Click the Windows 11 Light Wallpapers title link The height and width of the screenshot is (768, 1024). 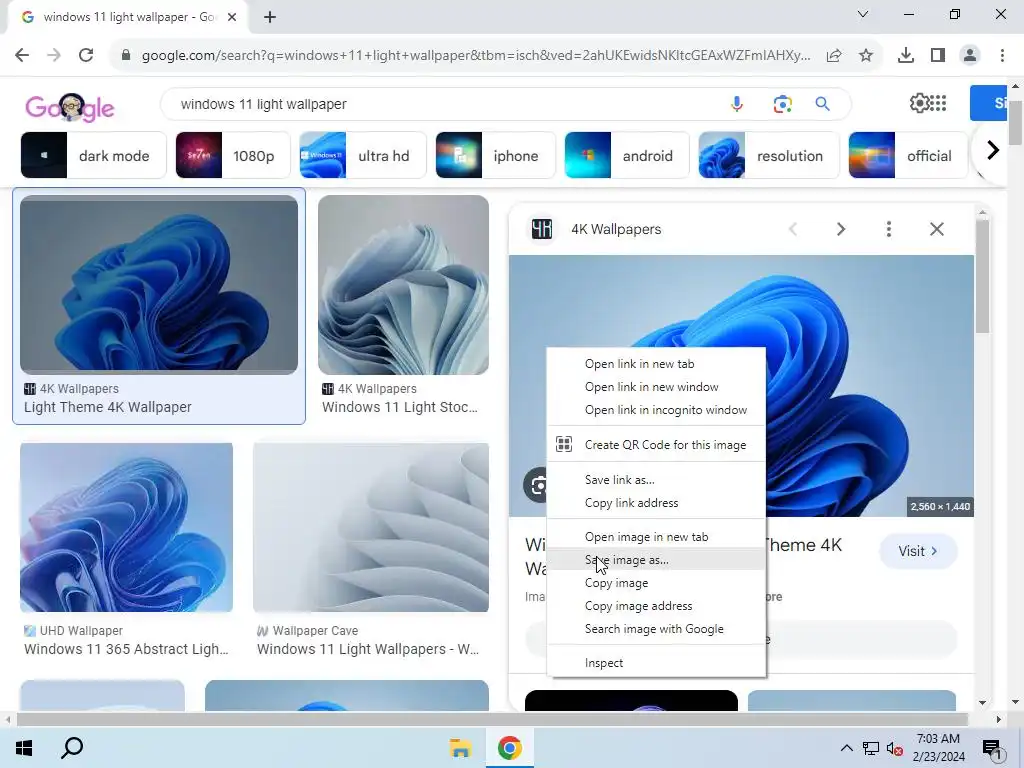(x=368, y=649)
